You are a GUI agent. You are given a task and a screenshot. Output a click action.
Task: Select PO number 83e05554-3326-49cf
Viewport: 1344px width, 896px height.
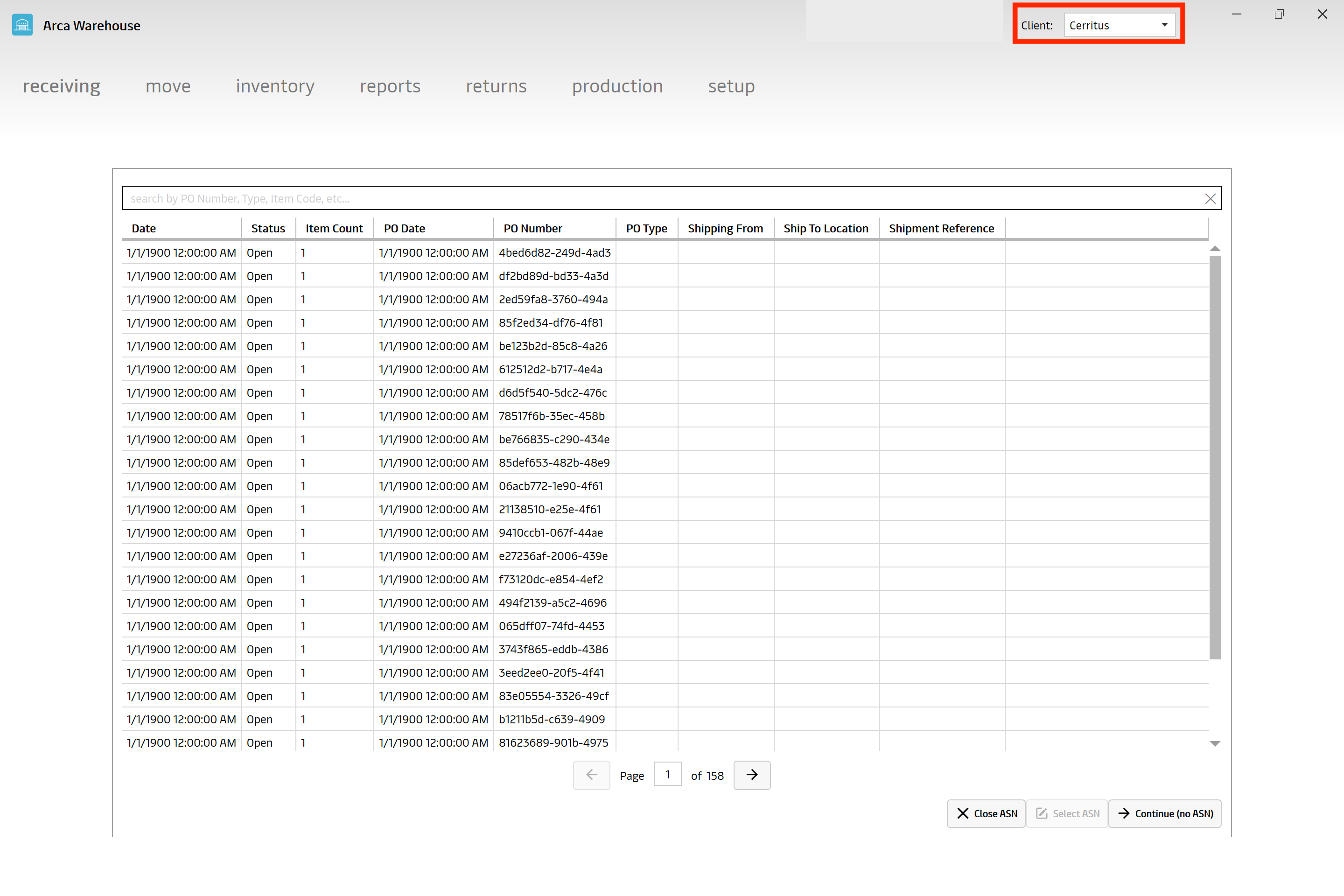pyautogui.click(x=553, y=696)
